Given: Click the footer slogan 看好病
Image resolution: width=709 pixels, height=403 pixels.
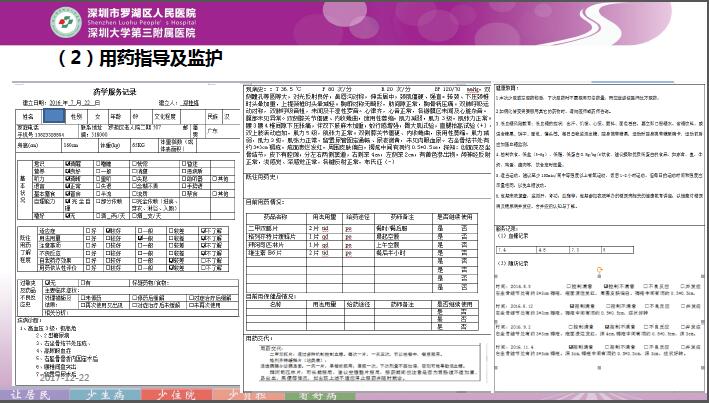Looking at the screenshot, I should click(x=317, y=395).
